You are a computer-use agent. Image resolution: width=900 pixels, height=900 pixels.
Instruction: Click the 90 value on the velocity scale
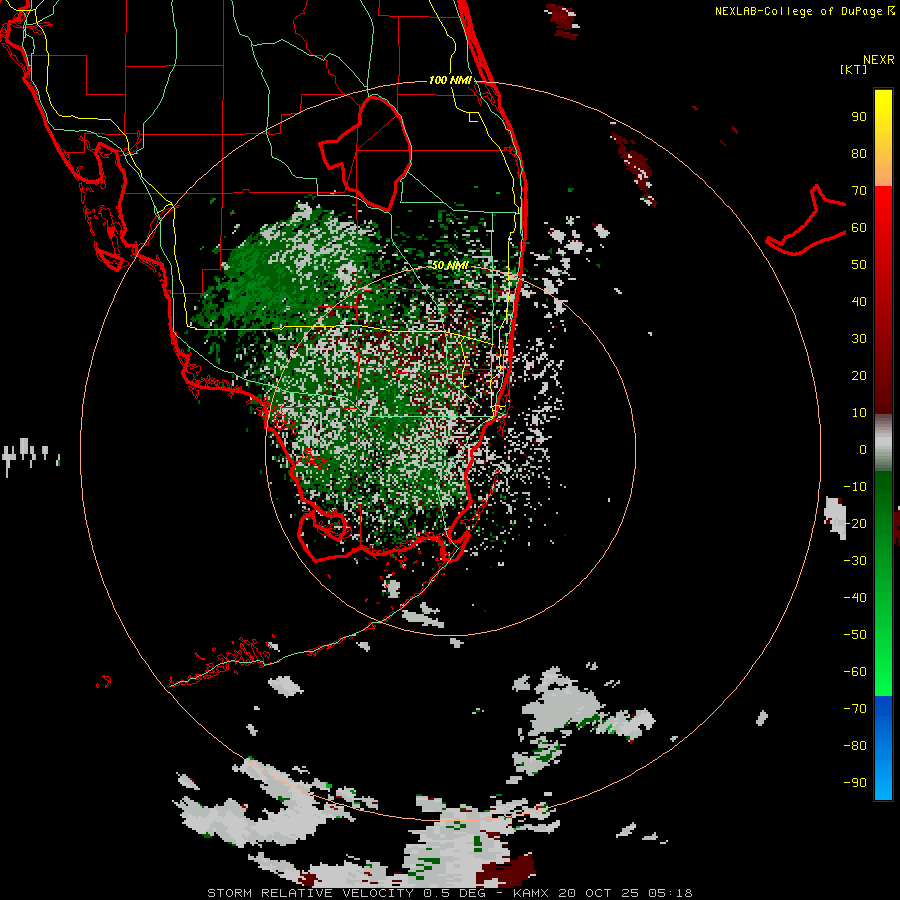(859, 117)
